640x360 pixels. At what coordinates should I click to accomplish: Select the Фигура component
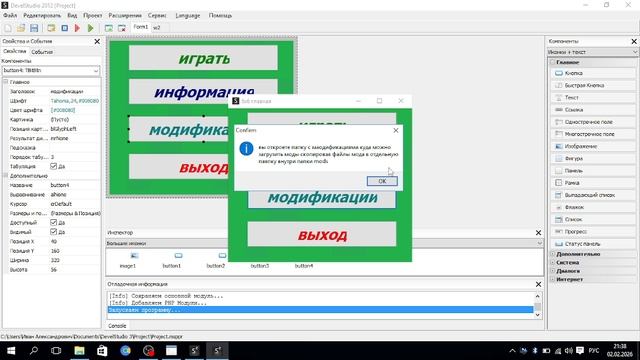pyautogui.click(x=592, y=158)
